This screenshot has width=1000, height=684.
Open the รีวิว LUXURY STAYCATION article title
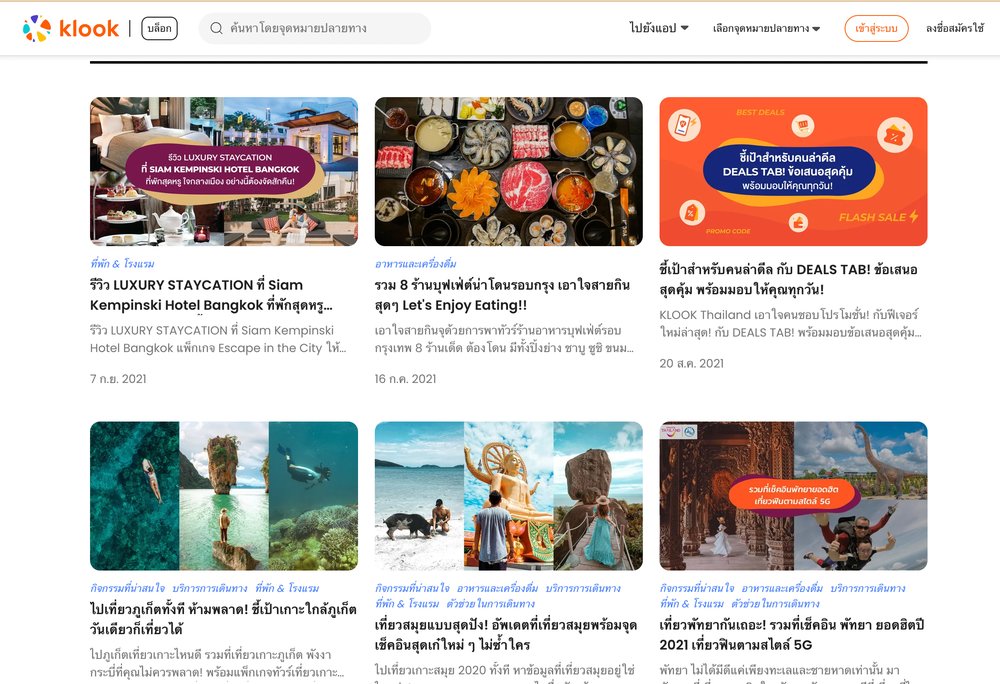211,295
